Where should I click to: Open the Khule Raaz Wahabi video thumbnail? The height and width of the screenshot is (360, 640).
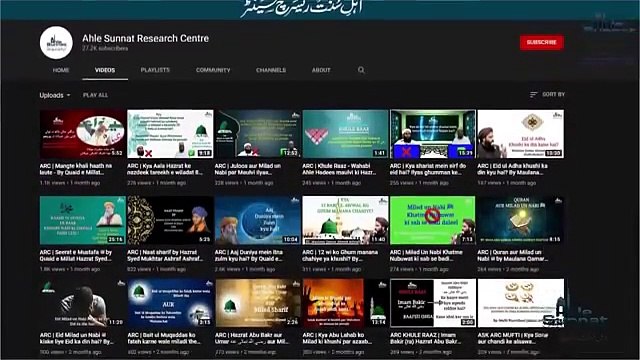345,134
